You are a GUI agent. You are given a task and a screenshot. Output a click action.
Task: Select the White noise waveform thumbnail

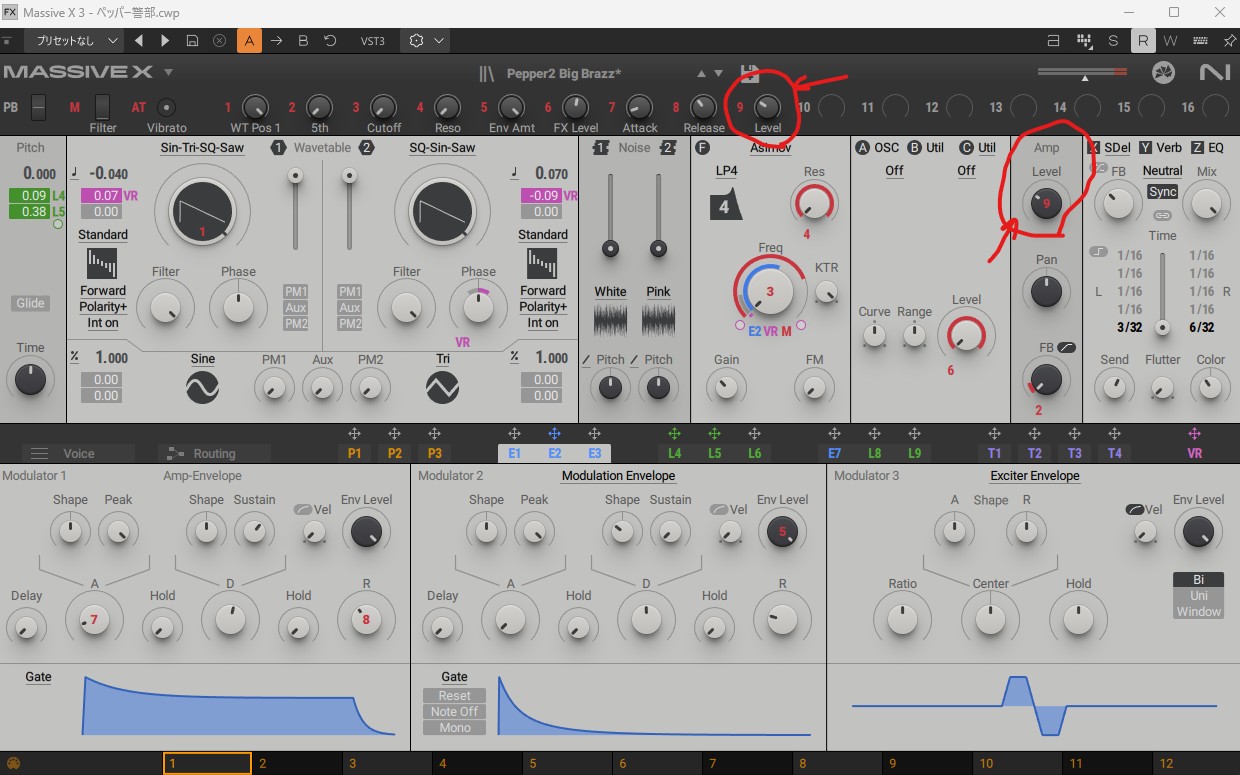pos(610,320)
